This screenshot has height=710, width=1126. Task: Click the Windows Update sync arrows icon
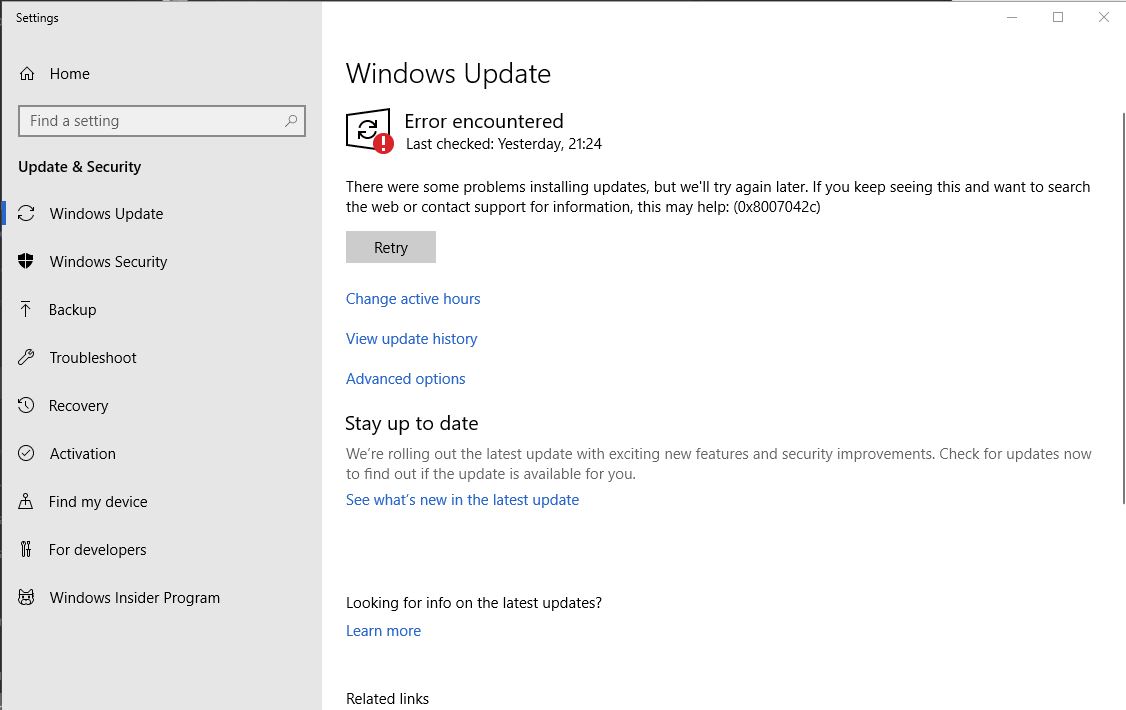click(26, 213)
